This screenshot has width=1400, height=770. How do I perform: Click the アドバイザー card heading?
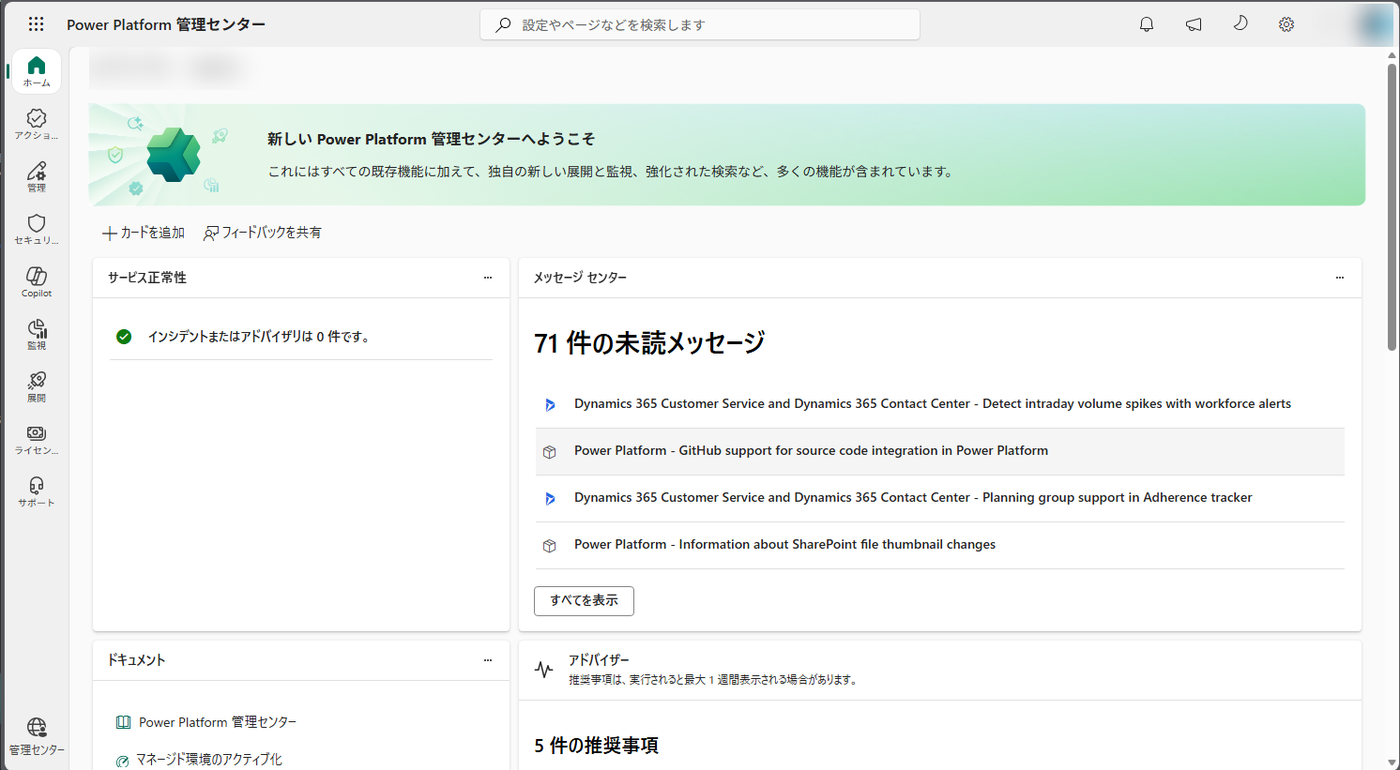(599, 660)
